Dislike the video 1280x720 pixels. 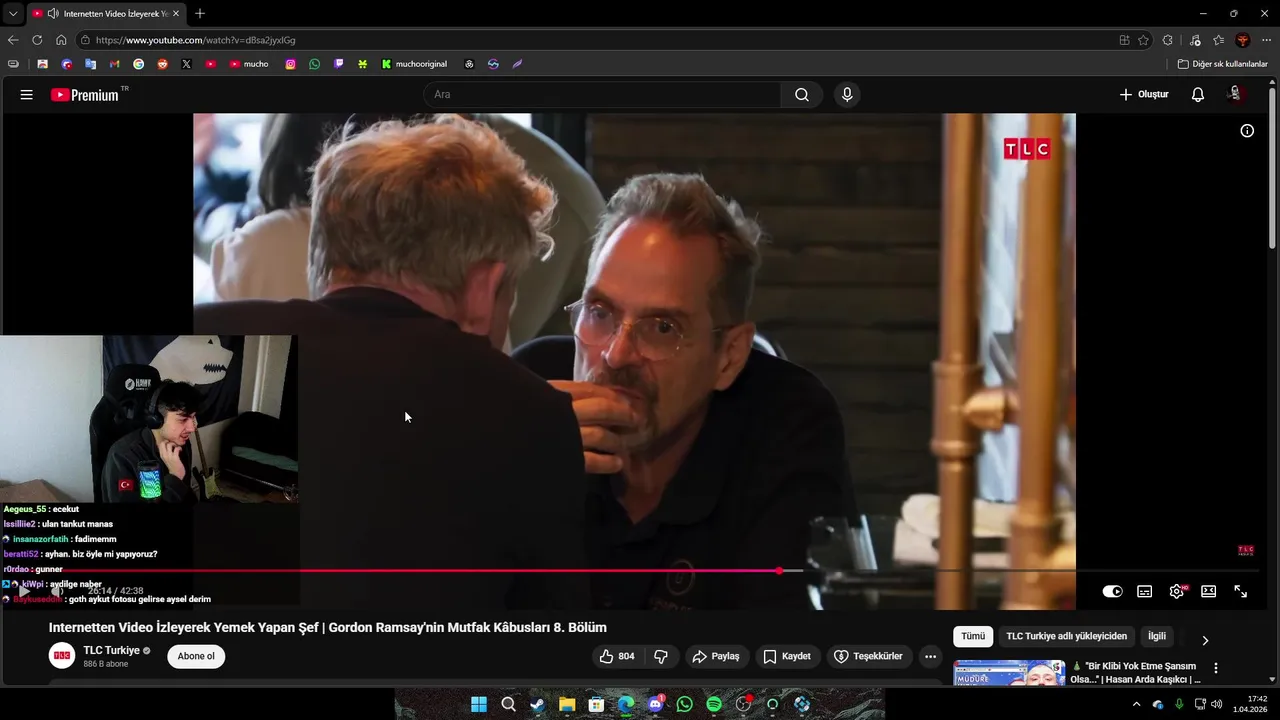tap(661, 657)
